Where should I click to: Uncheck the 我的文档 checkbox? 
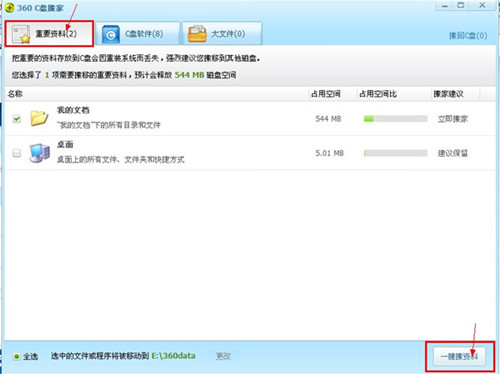click(x=17, y=119)
